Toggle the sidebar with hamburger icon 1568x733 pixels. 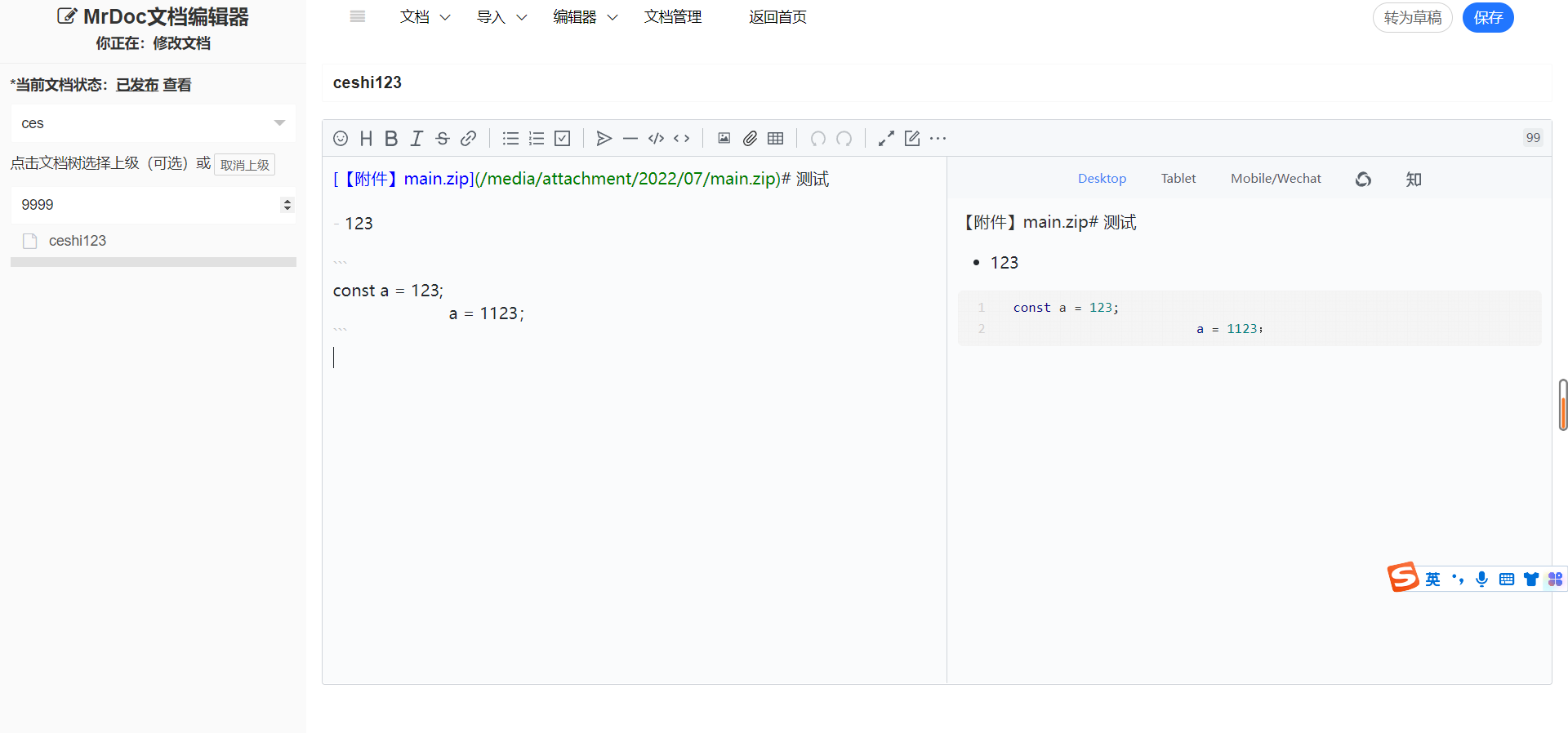(358, 16)
